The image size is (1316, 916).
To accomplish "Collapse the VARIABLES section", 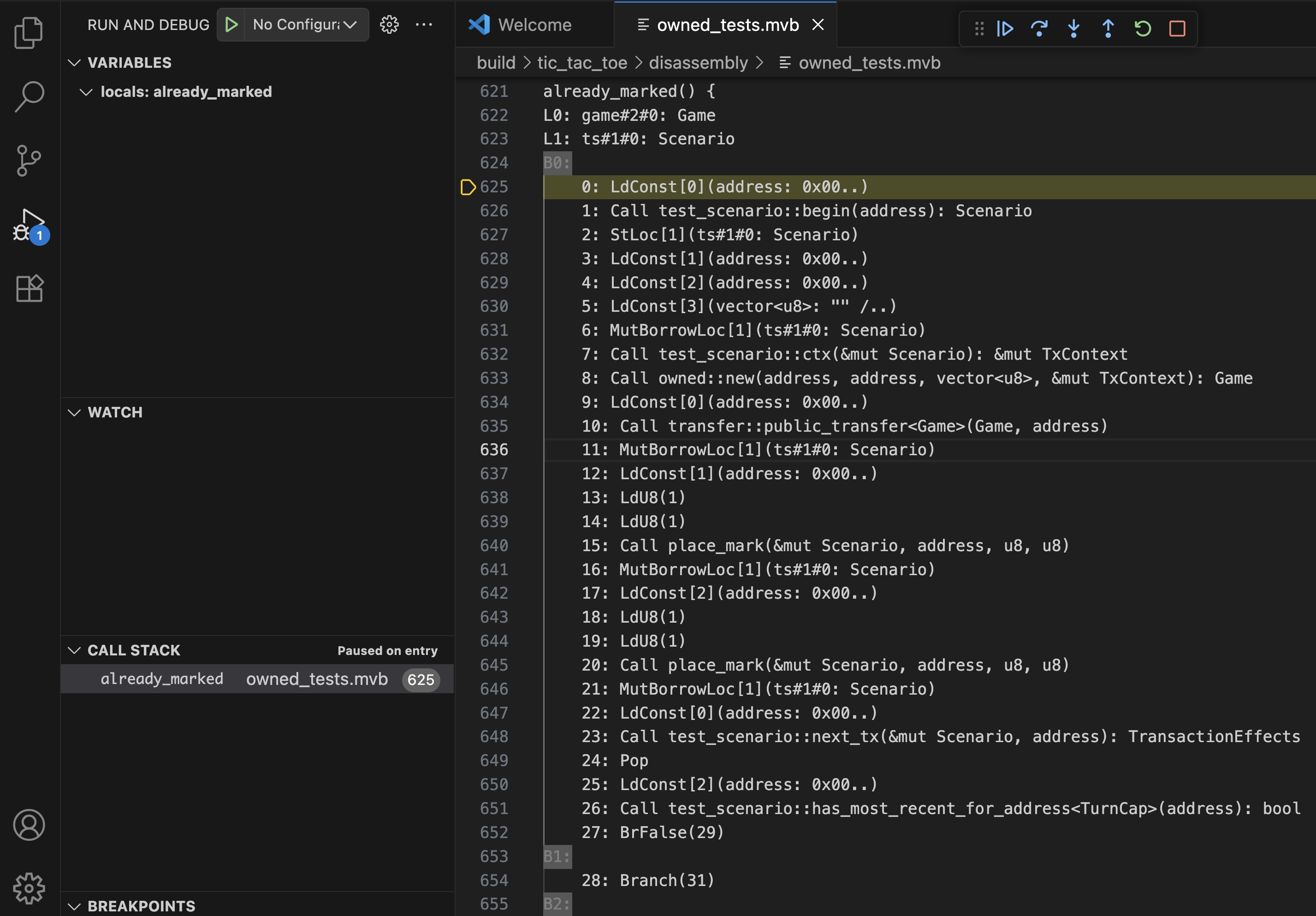I will click(74, 62).
